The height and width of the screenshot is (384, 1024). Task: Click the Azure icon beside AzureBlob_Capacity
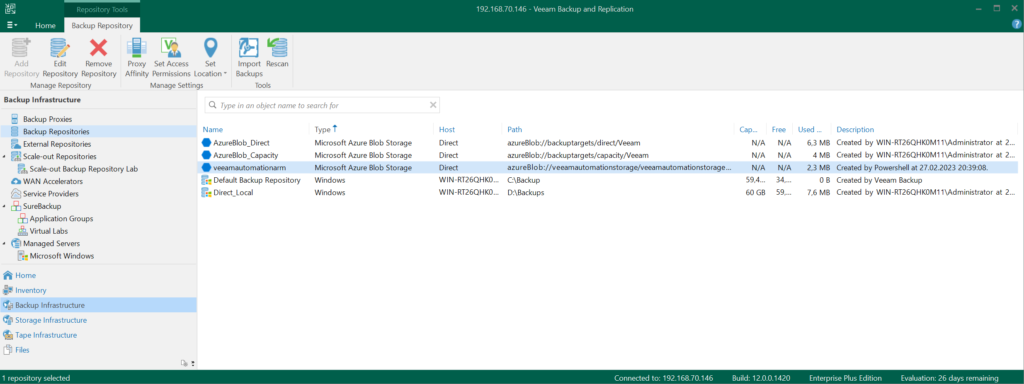tap(206, 155)
